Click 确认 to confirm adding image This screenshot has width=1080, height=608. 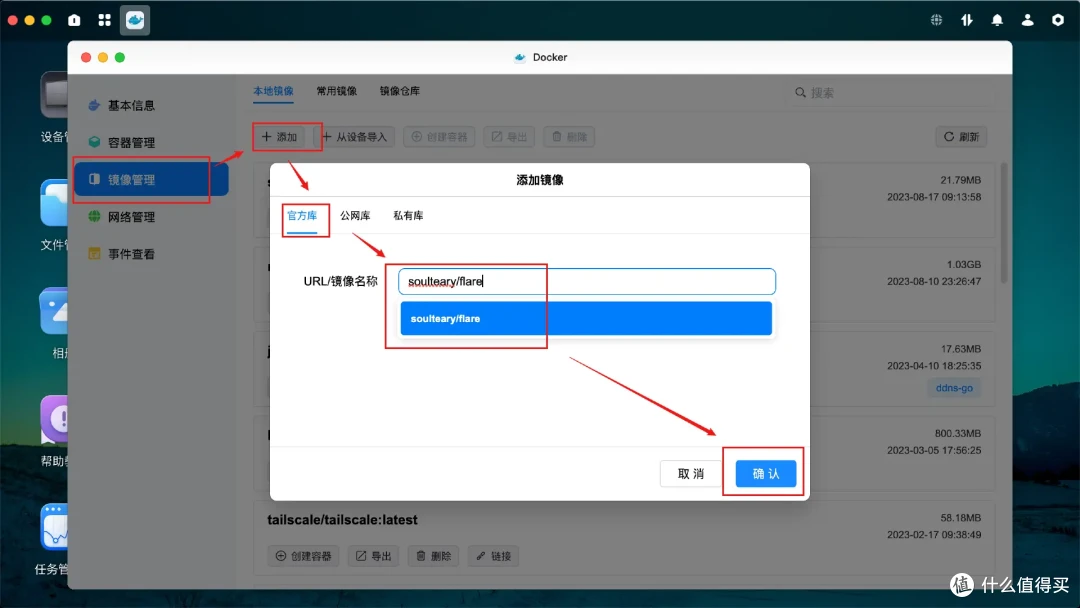(766, 473)
